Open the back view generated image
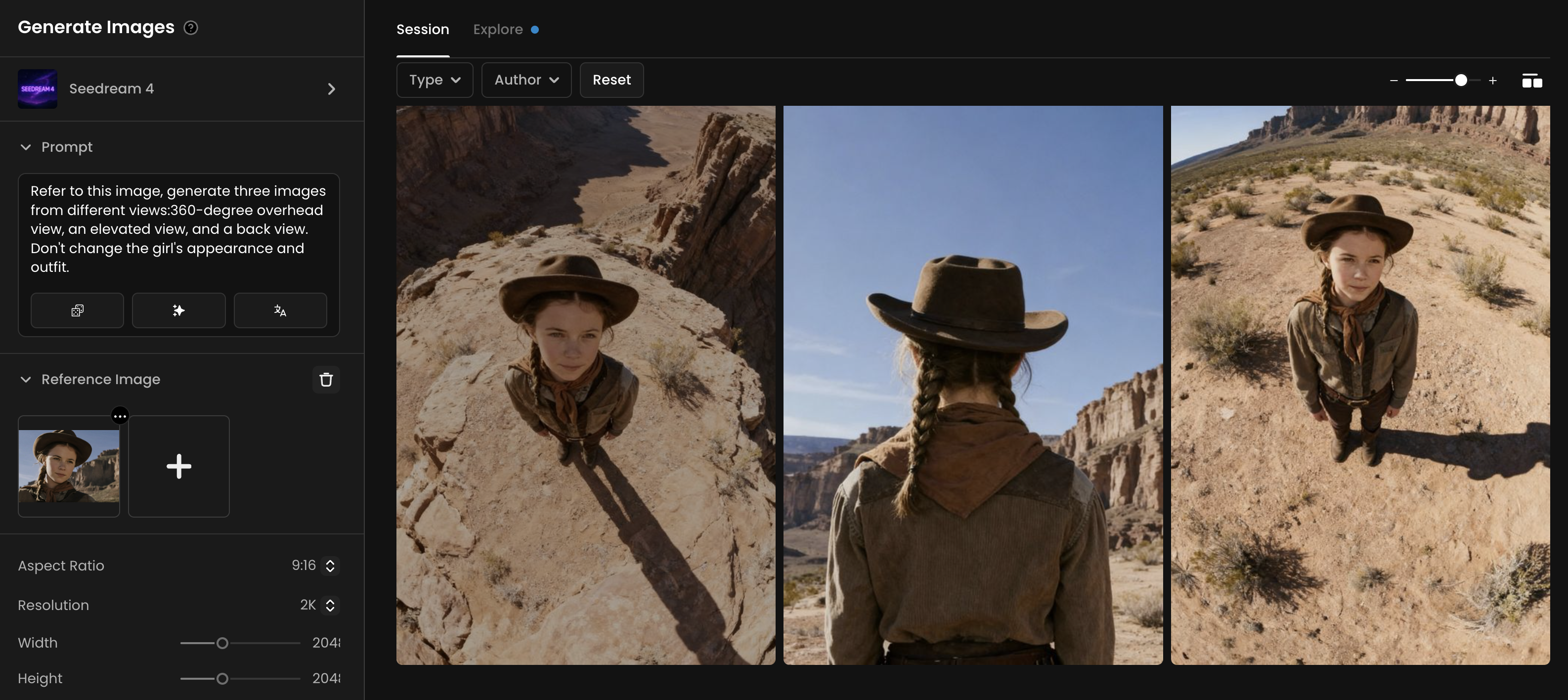 click(x=972, y=385)
